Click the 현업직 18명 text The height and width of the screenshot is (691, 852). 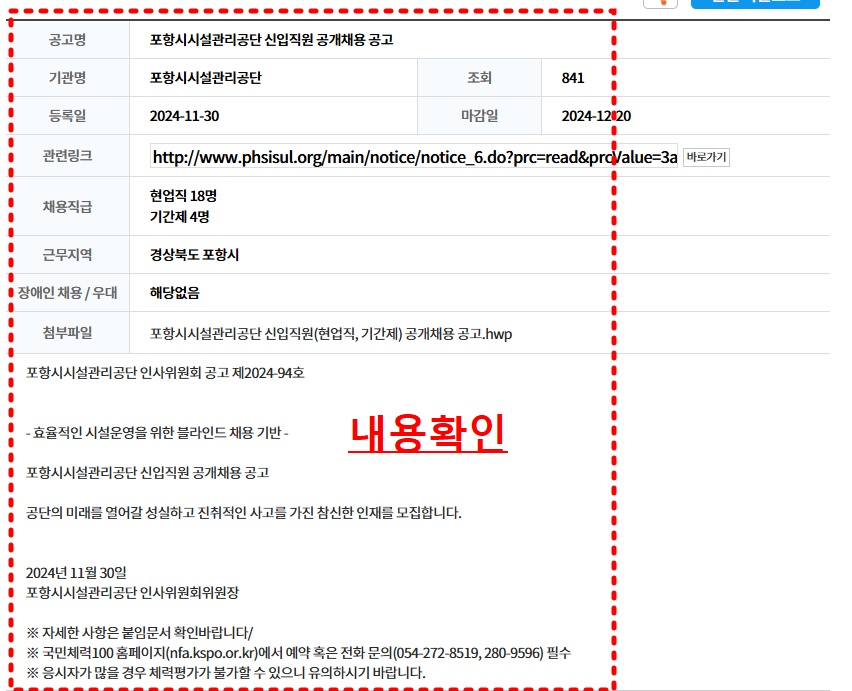click(183, 196)
